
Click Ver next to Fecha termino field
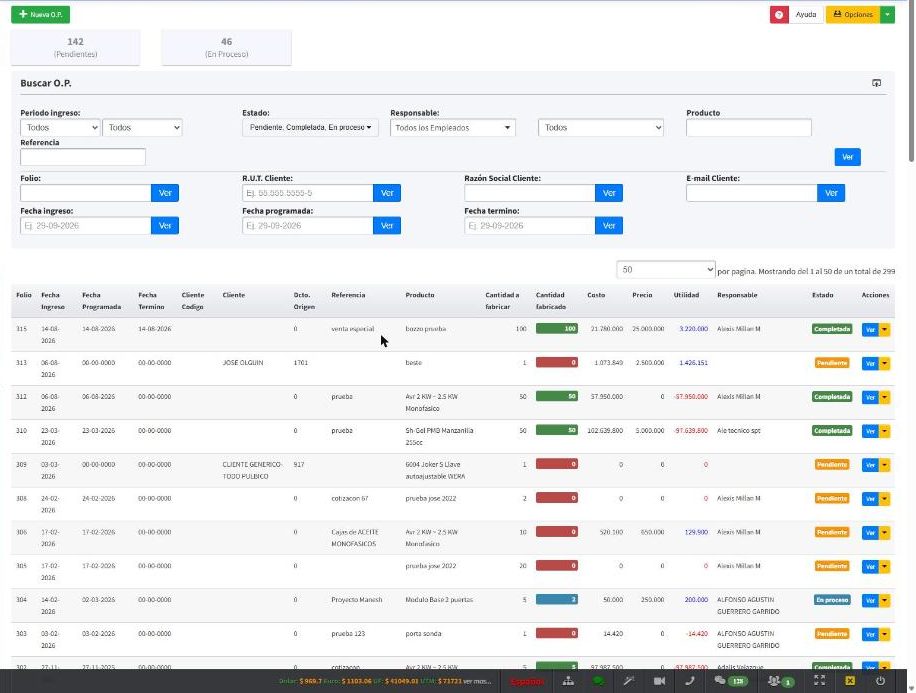click(x=609, y=226)
